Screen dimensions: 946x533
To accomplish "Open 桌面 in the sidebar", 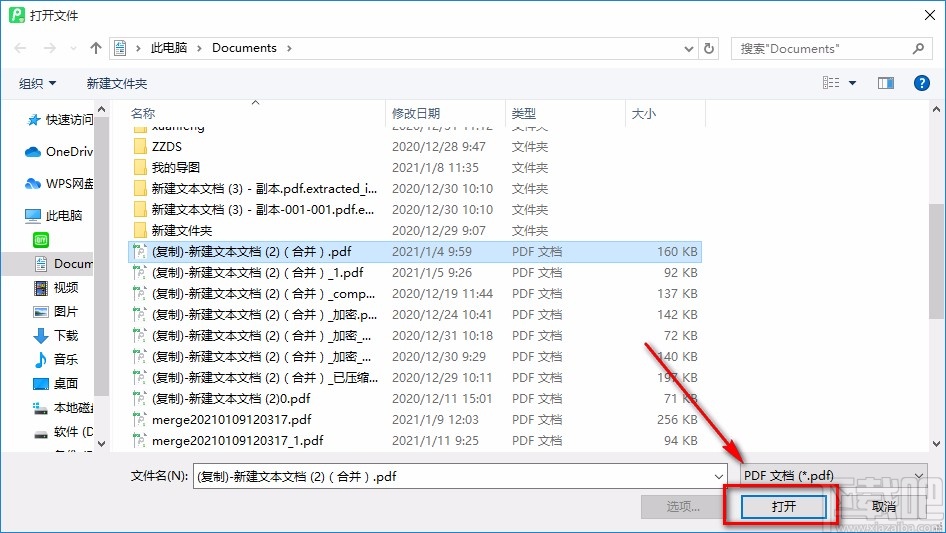I will 56,383.
